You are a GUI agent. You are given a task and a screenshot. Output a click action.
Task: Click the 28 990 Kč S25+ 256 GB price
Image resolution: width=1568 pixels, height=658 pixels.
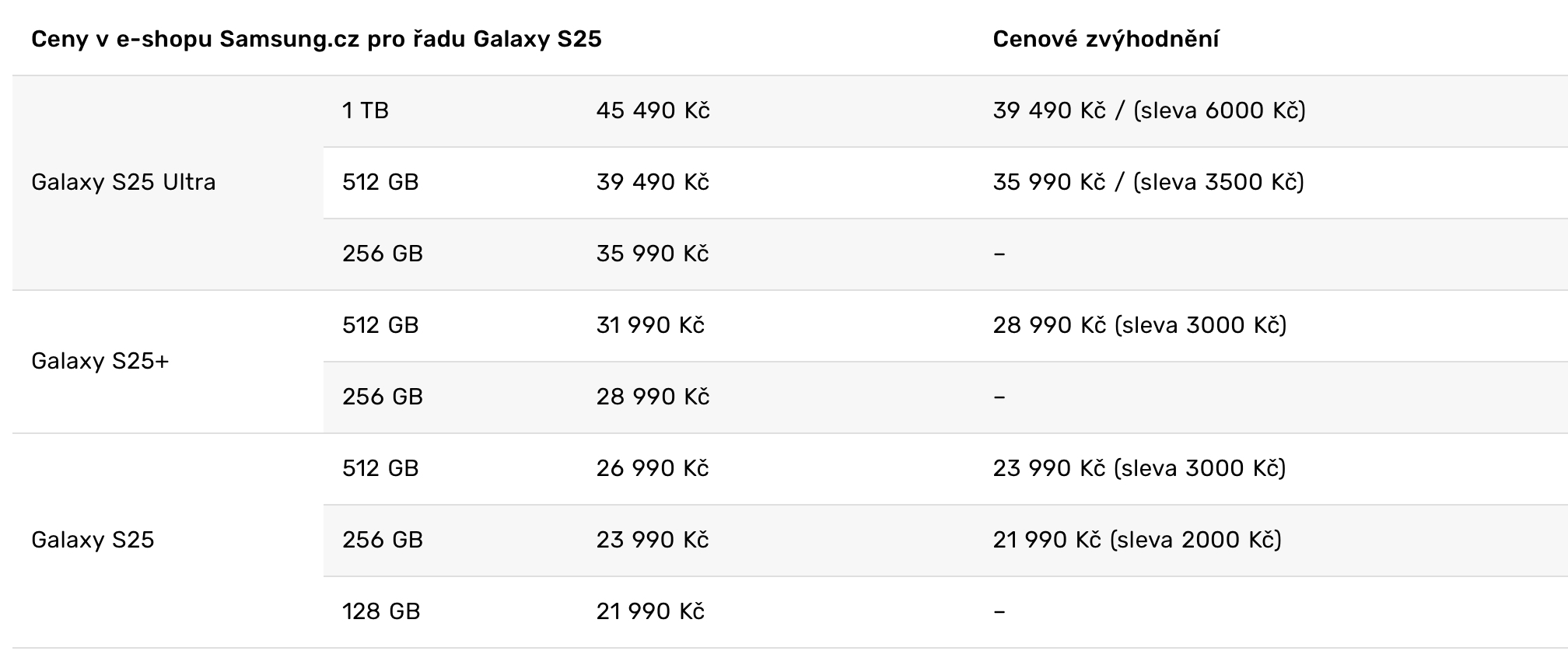pyautogui.click(x=653, y=397)
